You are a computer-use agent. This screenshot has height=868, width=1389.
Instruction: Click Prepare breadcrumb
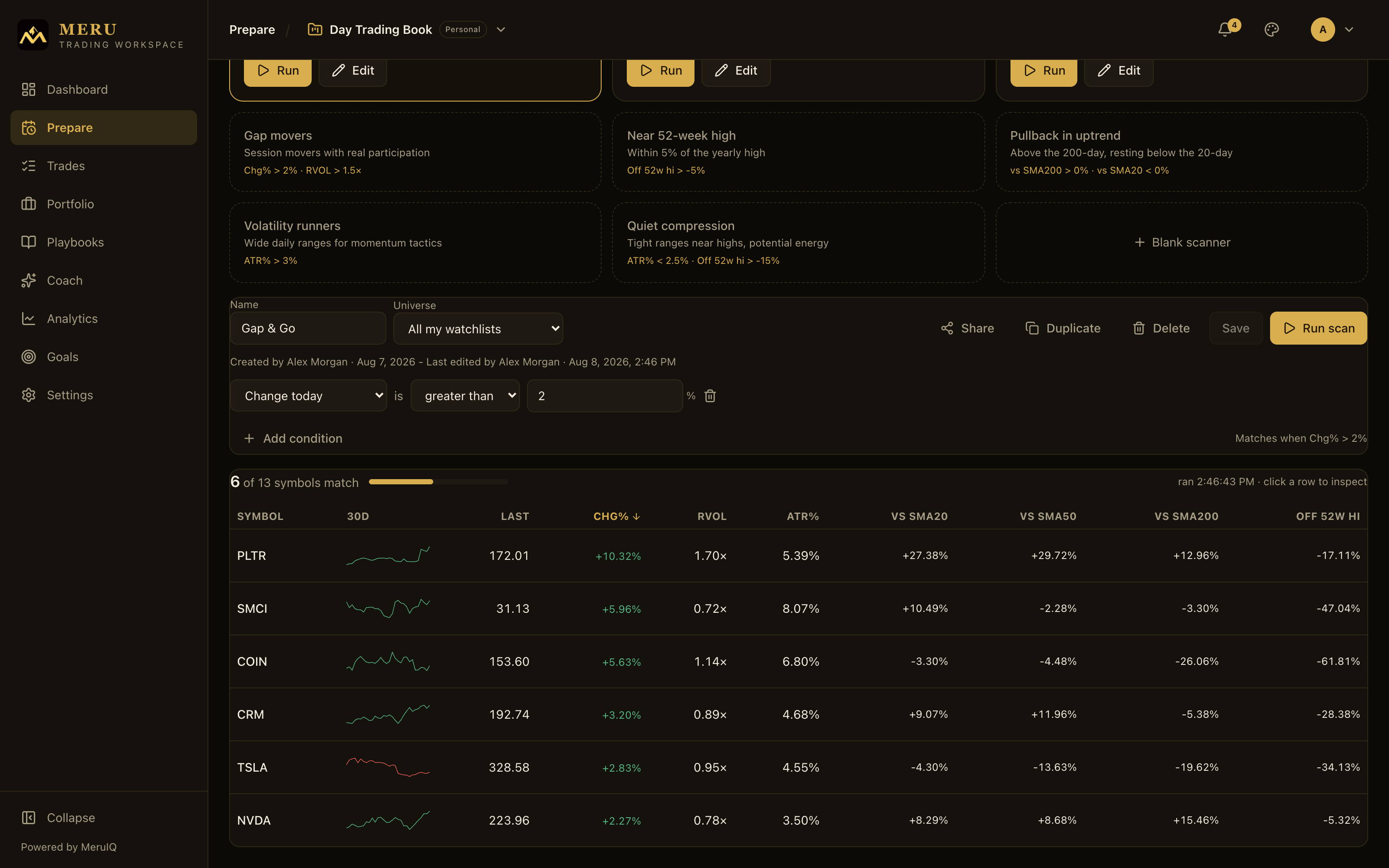coord(252,29)
